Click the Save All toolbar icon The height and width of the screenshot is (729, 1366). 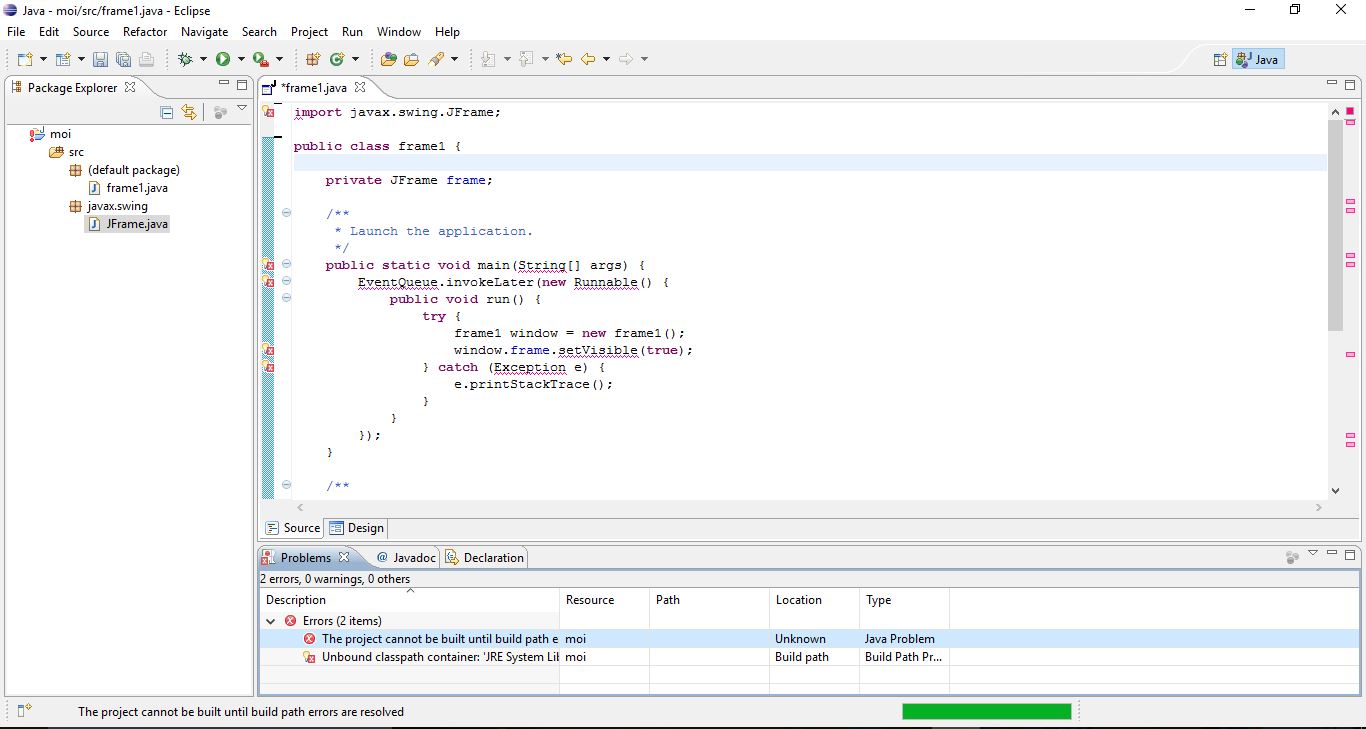tap(123, 58)
